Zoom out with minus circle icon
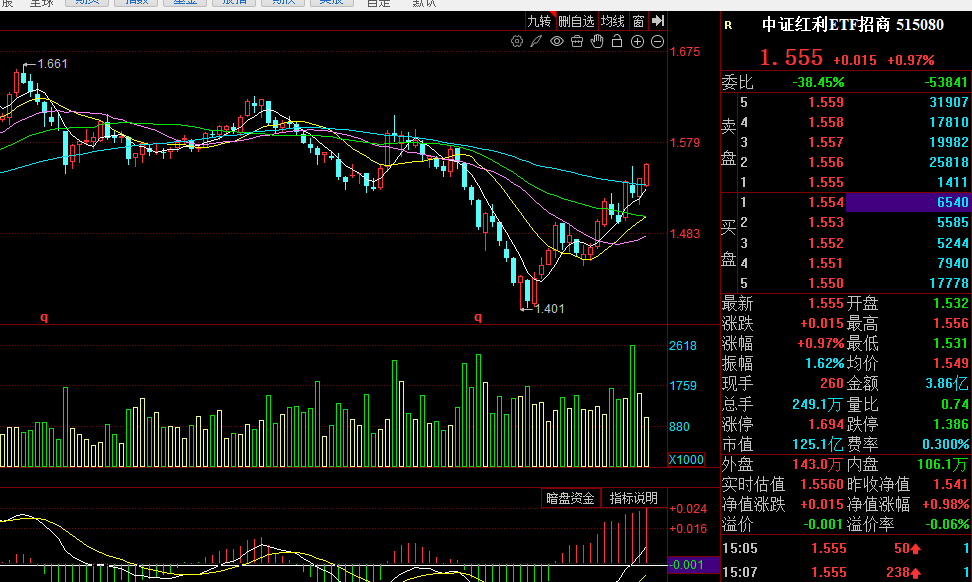This screenshot has height=582, width=972. click(x=657, y=42)
